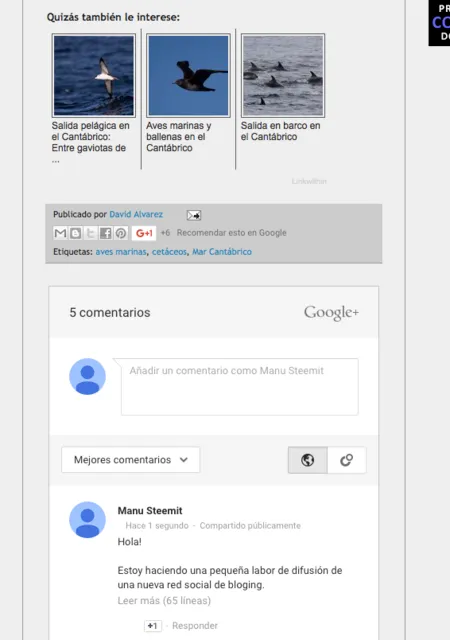Share post on Pinterest icon
Screen dimensions: 450x640
coord(120,233)
